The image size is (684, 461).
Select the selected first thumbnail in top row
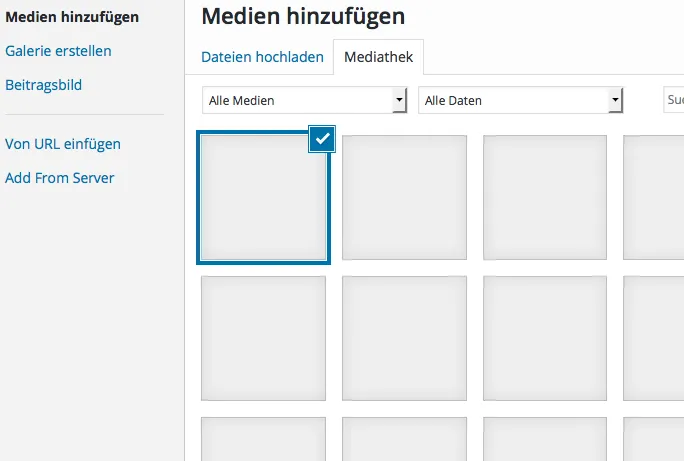pos(263,198)
